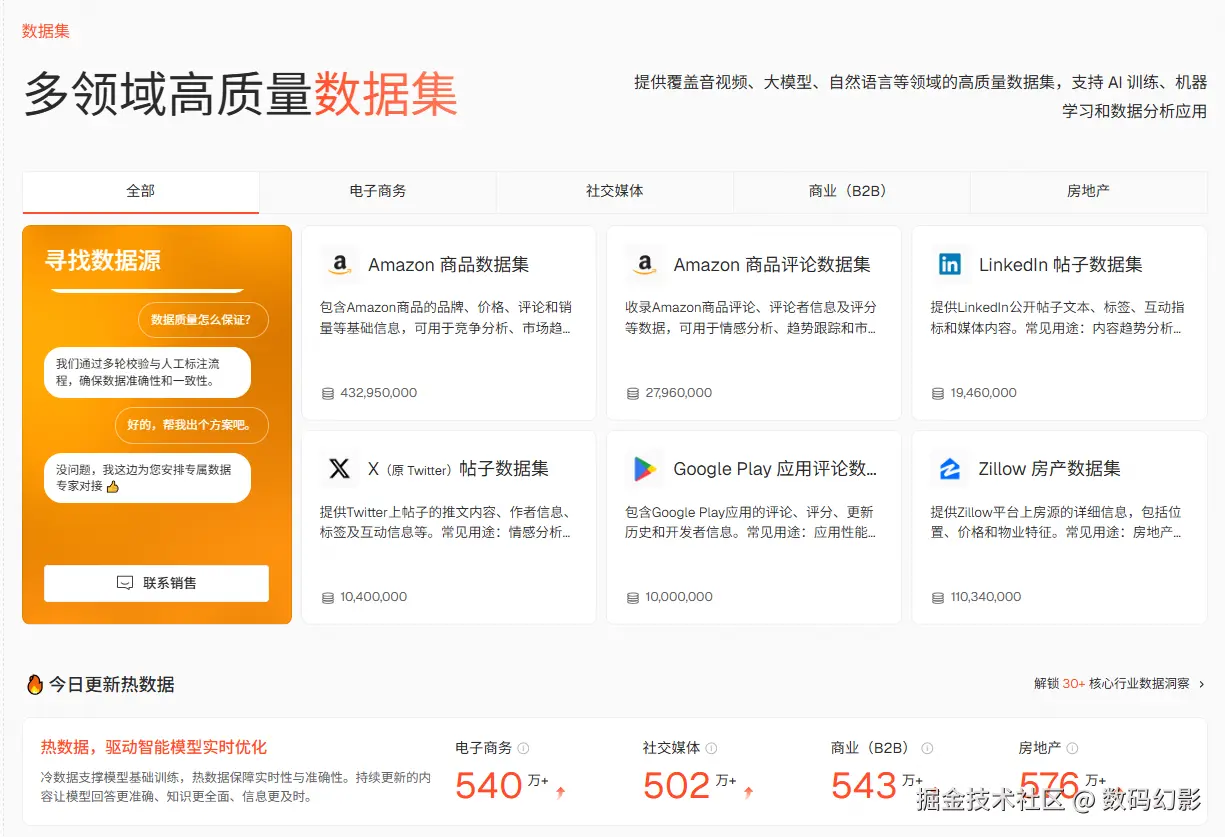Open the 房地产 tab
The image size is (1225, 837).
(1088, 191)
